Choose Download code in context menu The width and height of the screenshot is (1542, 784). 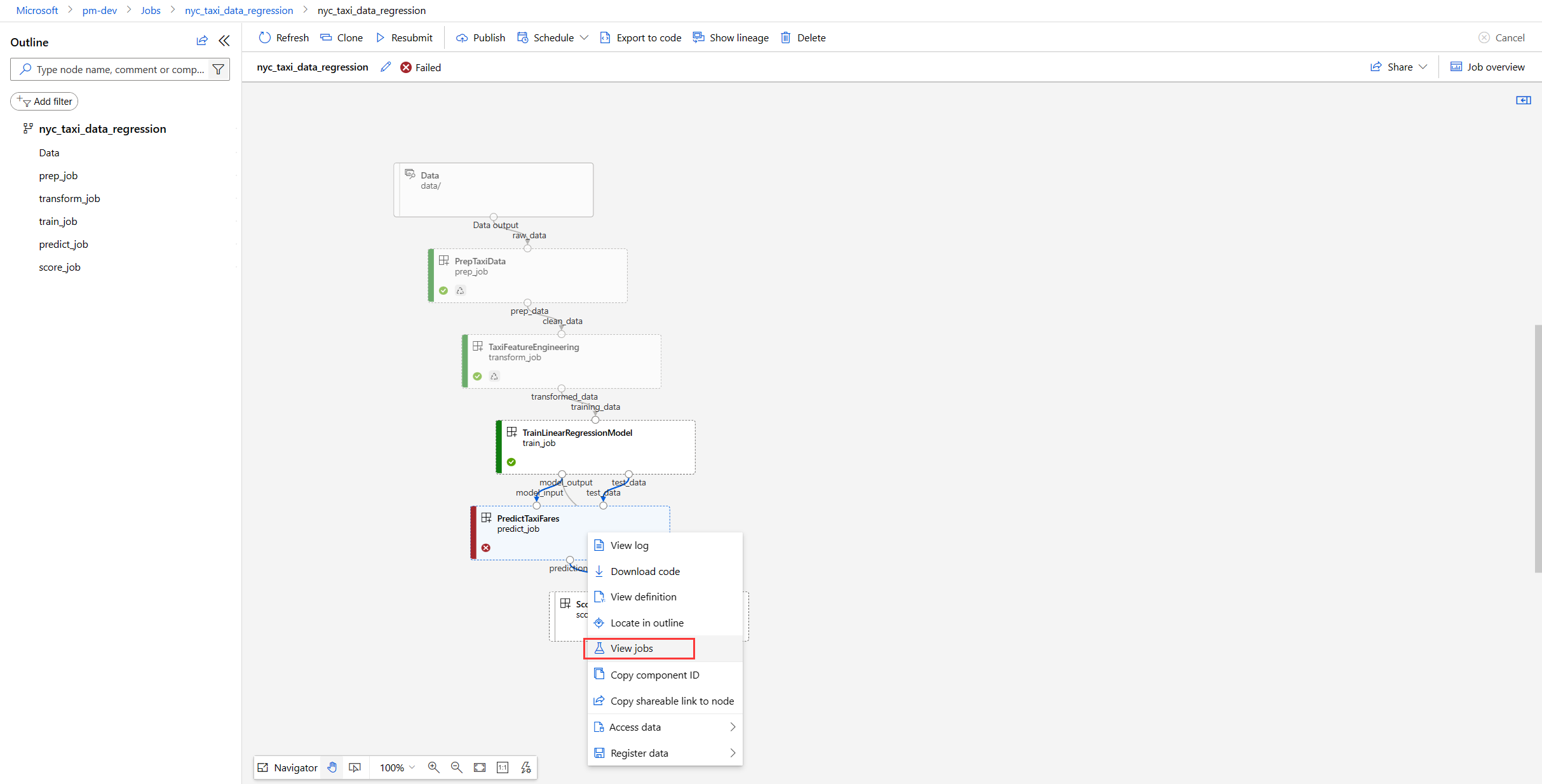click(x=645, y=571)
